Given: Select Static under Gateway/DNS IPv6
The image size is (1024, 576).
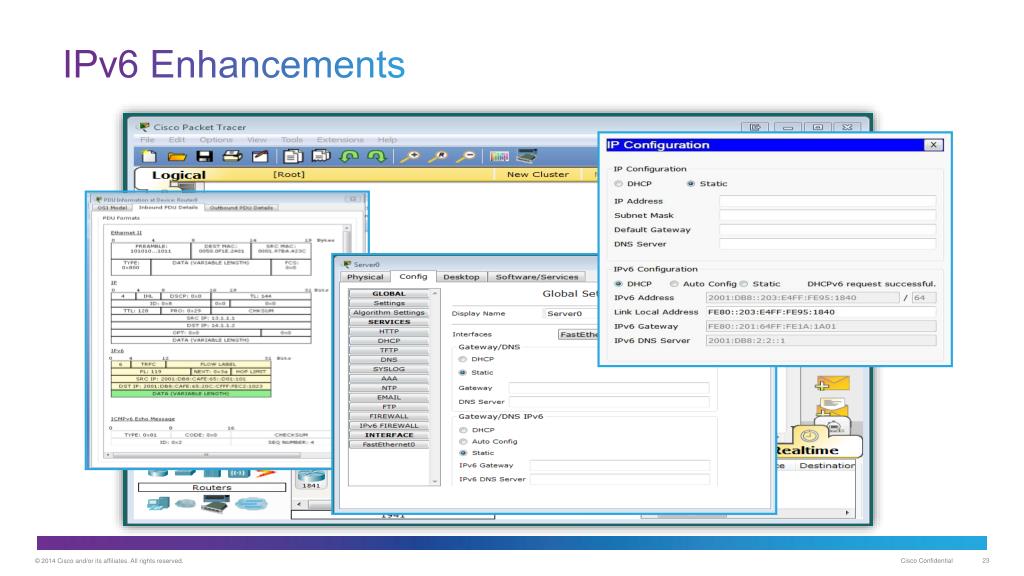Looking at the screenshot, I should [463, 453].
